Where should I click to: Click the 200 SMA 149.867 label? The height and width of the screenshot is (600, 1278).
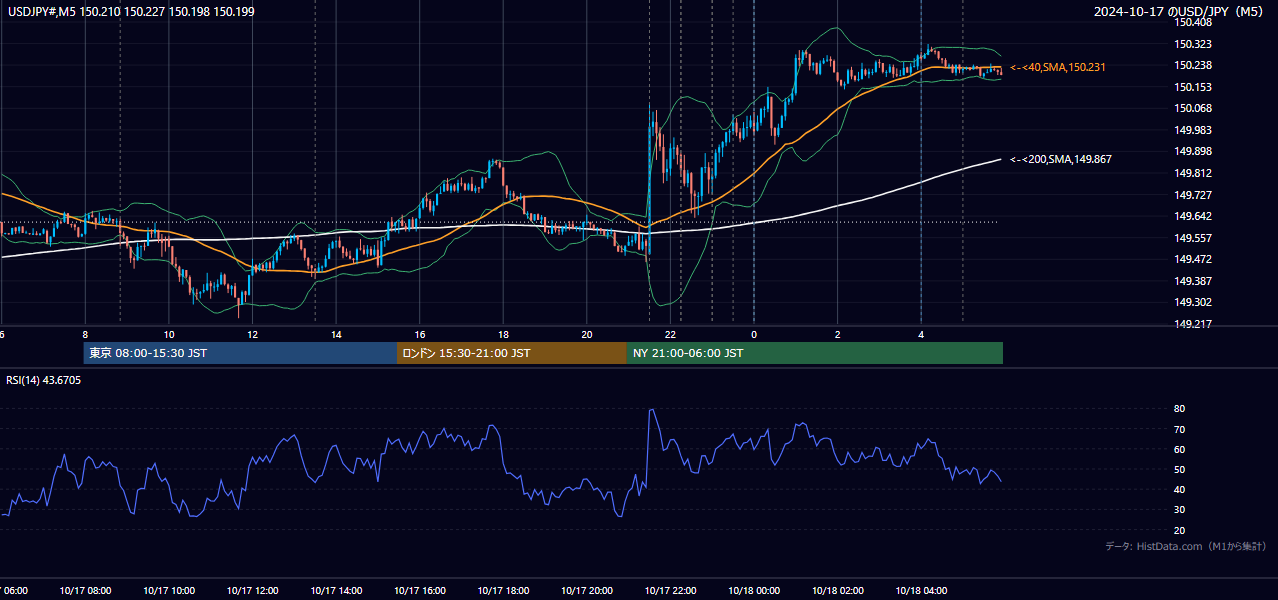[1061, 159]
